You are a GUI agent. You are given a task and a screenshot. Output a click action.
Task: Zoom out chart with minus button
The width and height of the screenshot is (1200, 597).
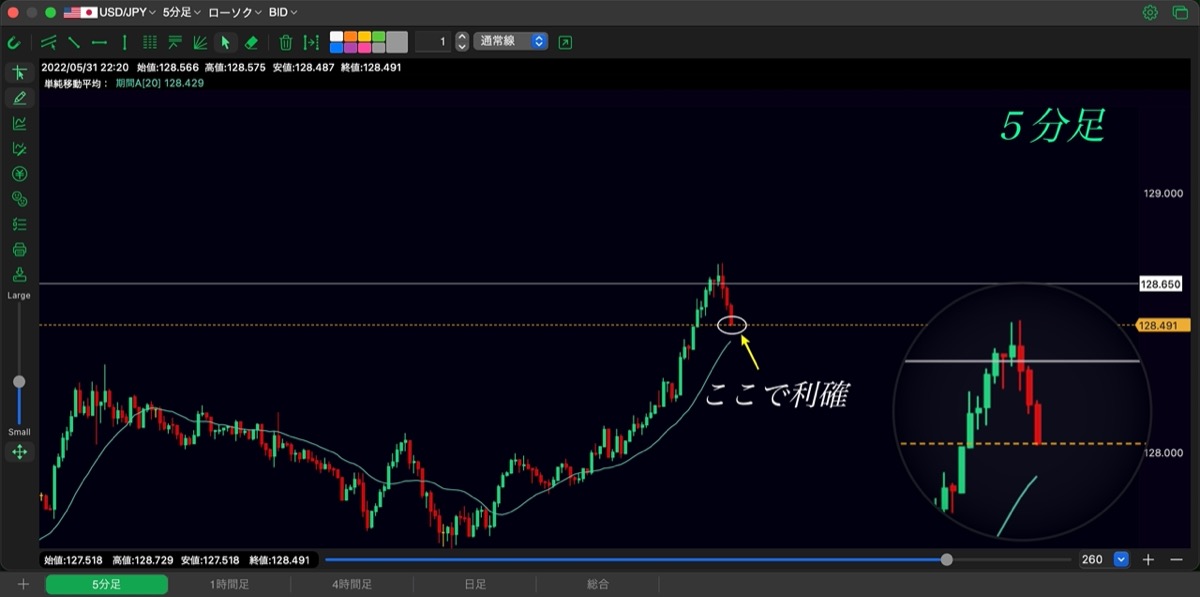1176,560
